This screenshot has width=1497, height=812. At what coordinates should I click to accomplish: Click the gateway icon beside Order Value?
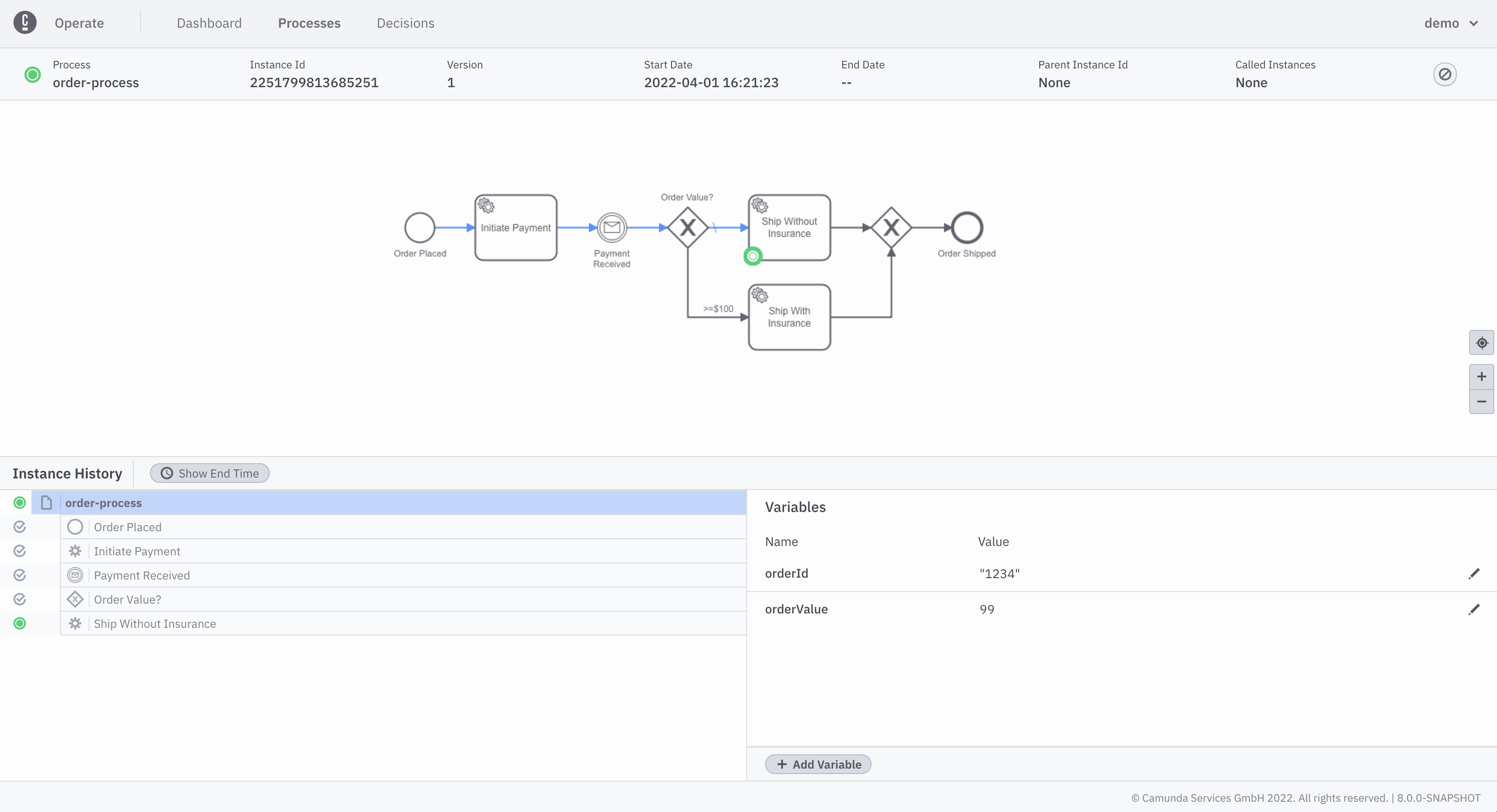[75, 599]
